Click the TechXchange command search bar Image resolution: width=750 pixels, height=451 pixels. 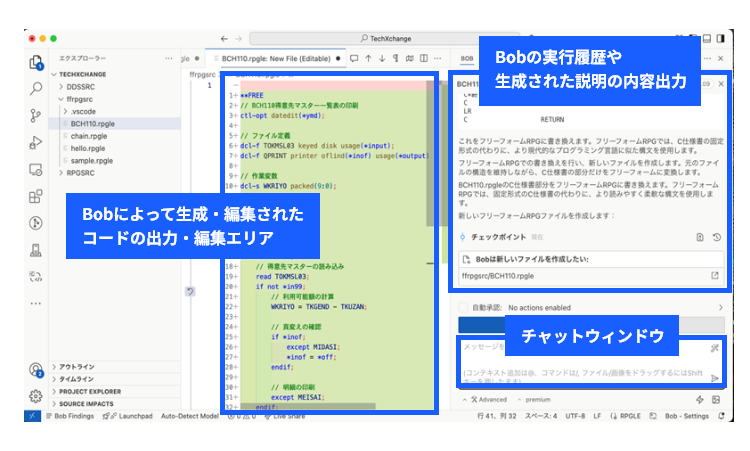pyautogui.click(x=384, y=39)
